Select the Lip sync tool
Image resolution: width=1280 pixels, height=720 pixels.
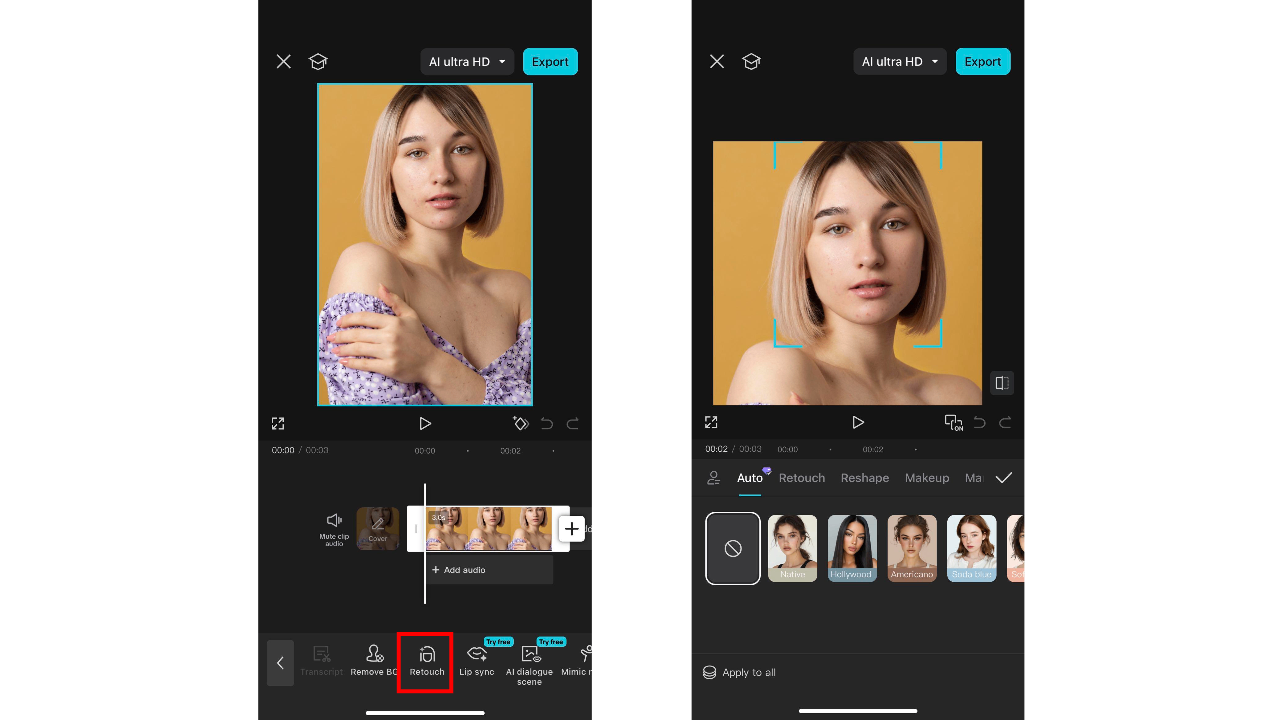478,660
